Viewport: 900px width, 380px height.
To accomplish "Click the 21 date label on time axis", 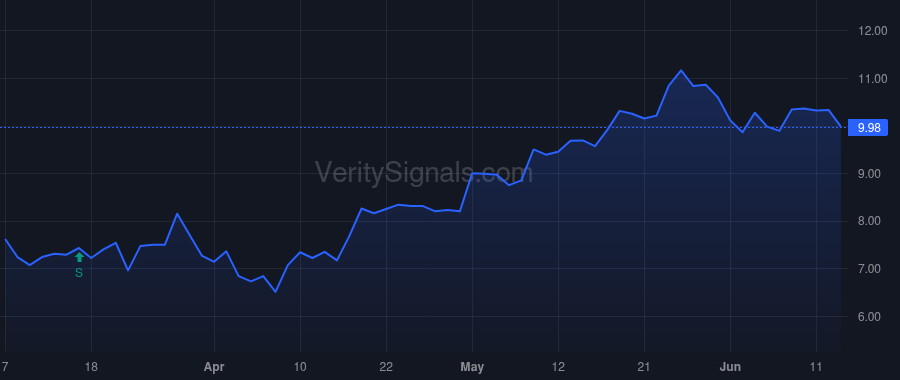I will tap(644, 367).
